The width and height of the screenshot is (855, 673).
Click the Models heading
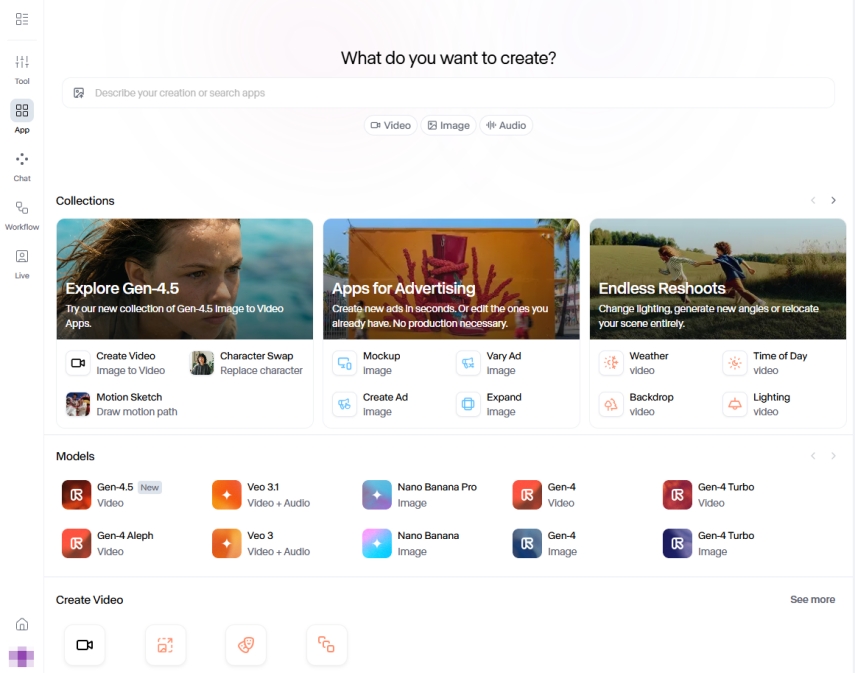75,456
